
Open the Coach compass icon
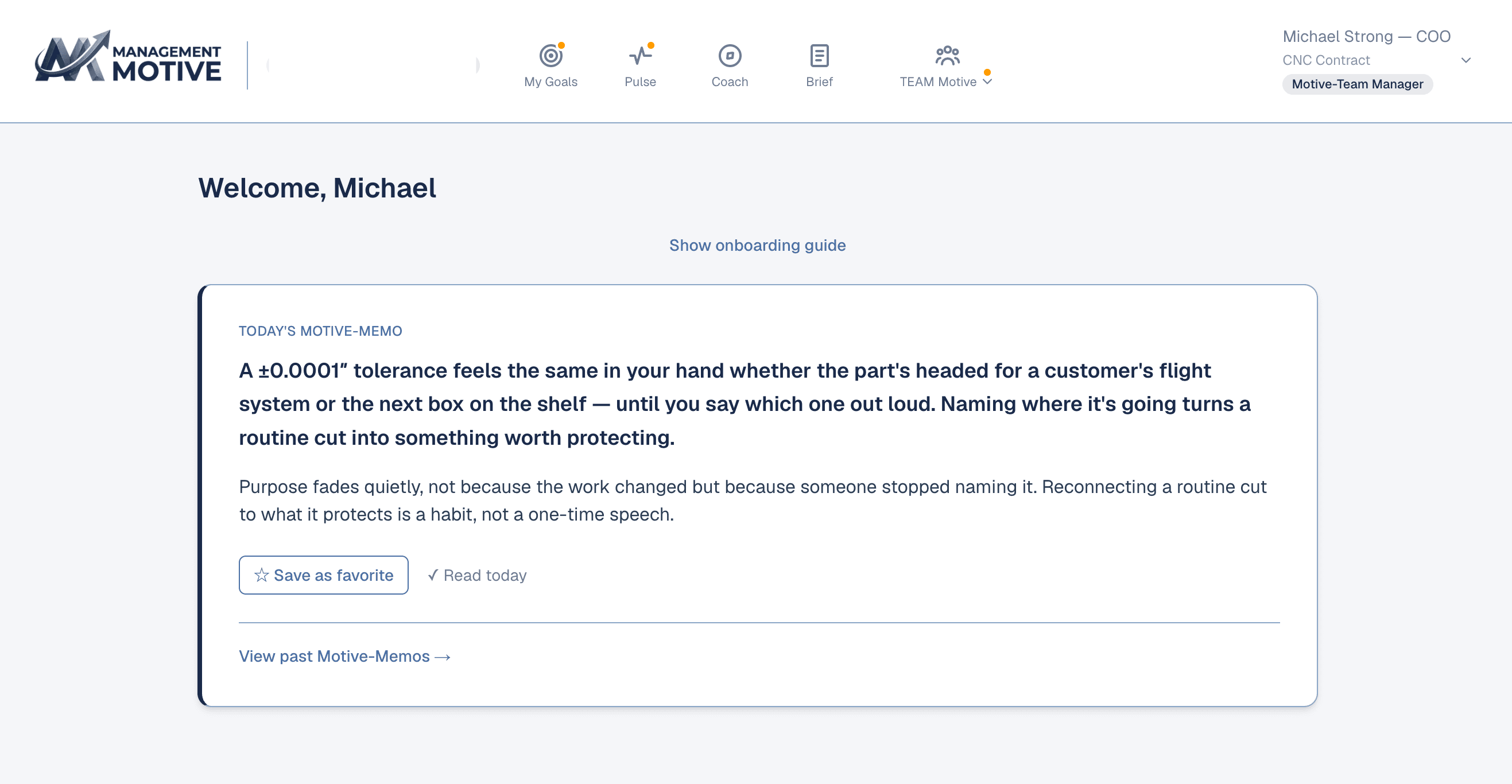(x=730, y=56)
